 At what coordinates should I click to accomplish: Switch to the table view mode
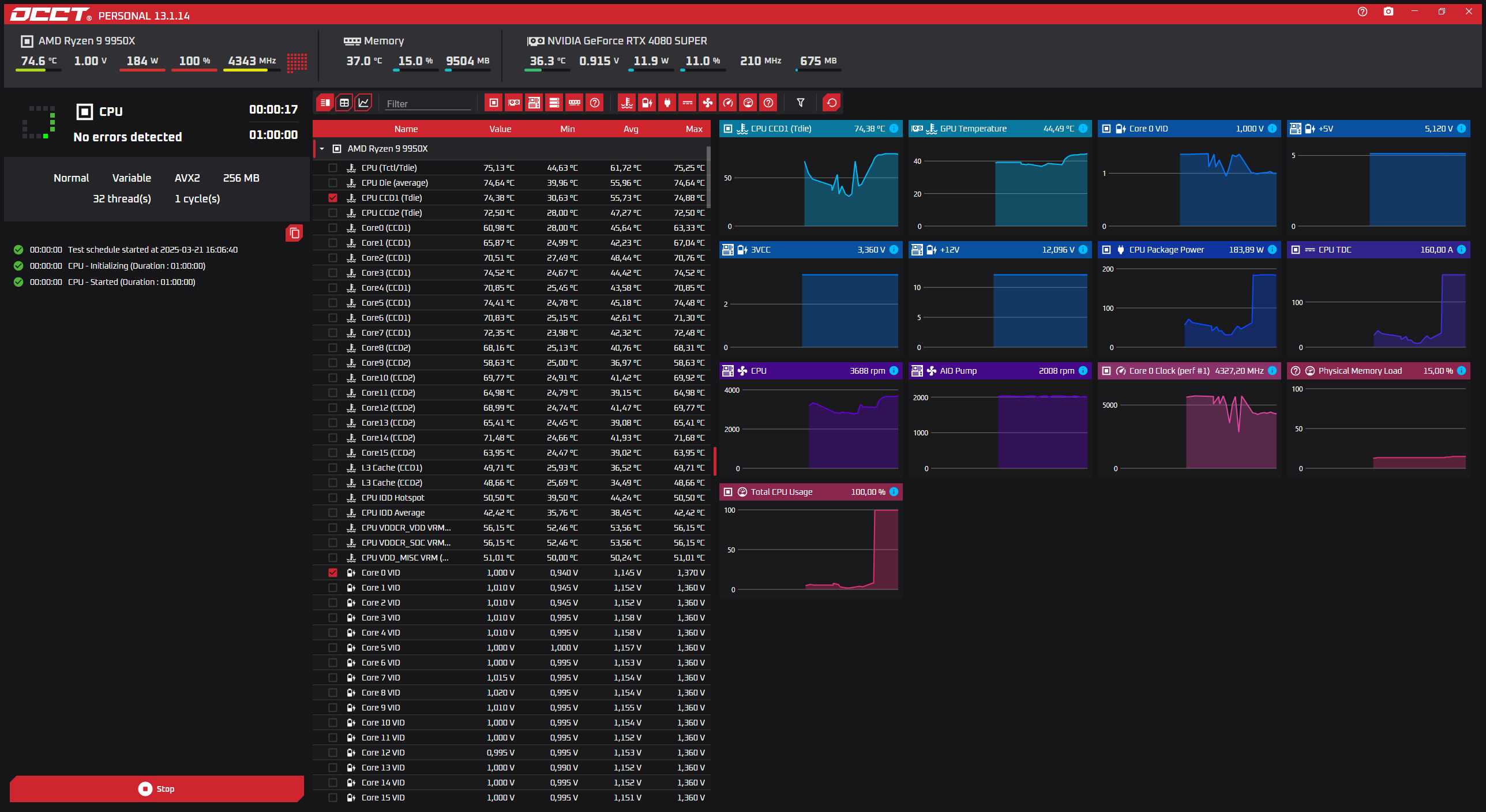[344, 103]
